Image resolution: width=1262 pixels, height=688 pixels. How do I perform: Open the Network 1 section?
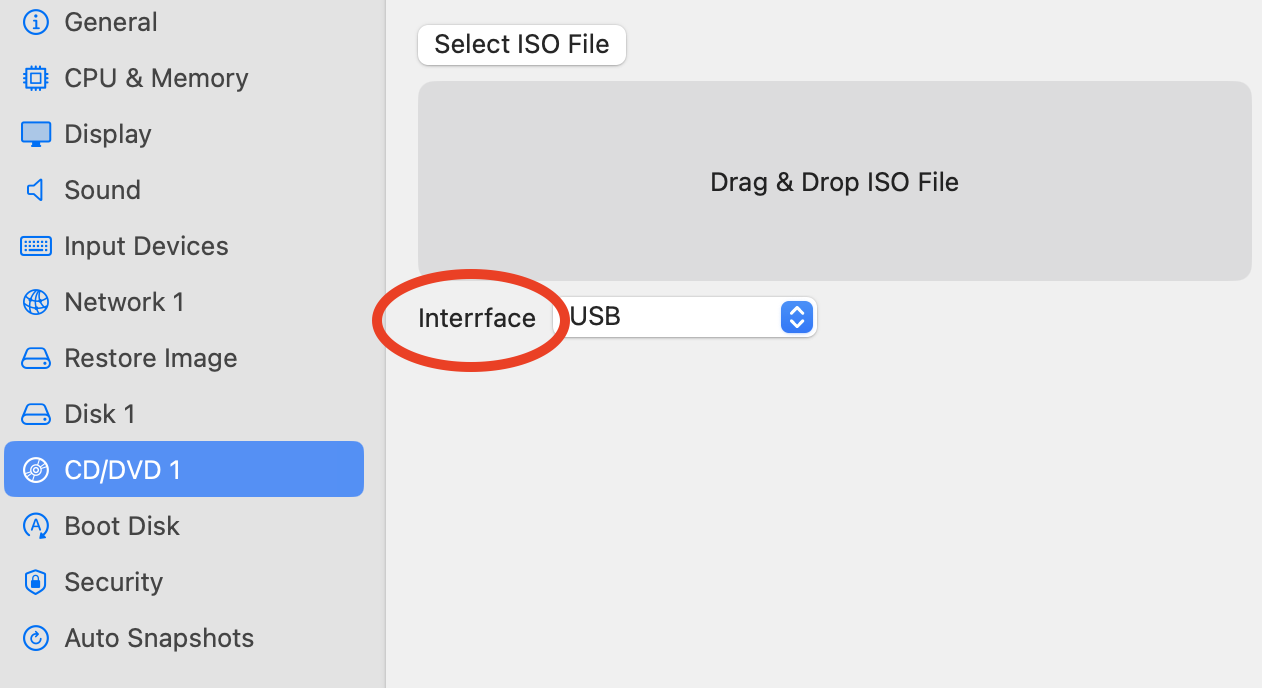coord(124,302)
